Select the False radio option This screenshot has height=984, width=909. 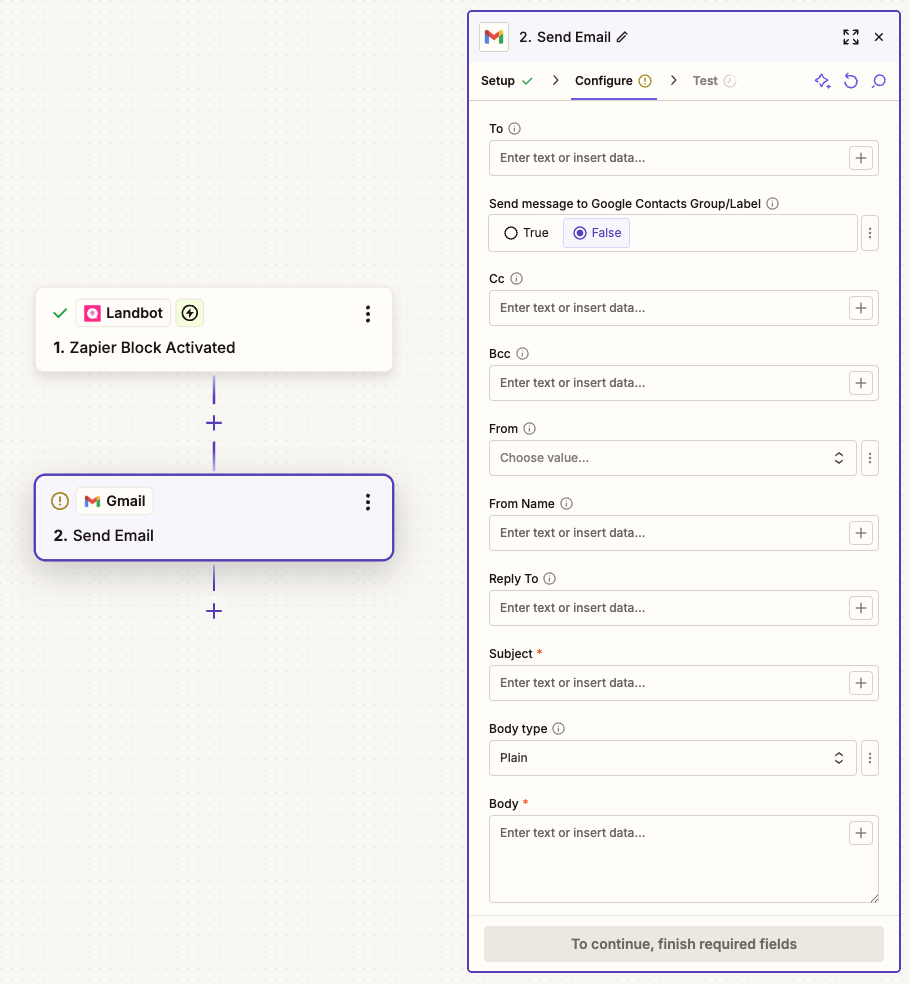[596, 233]
